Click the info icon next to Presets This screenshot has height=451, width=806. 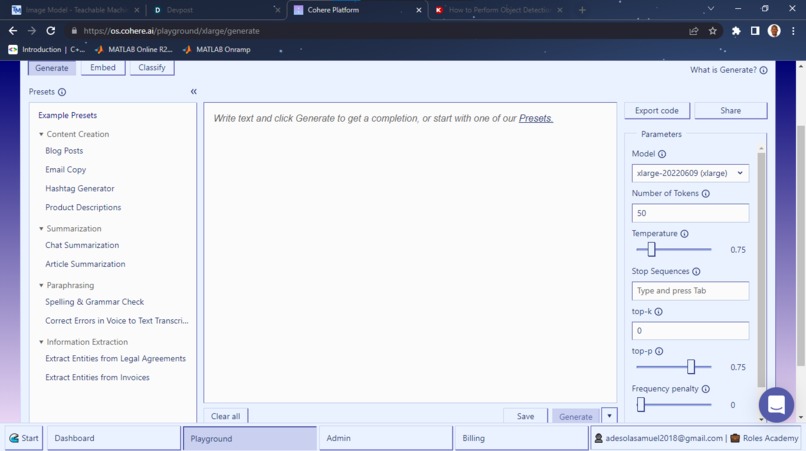(62, 92)
